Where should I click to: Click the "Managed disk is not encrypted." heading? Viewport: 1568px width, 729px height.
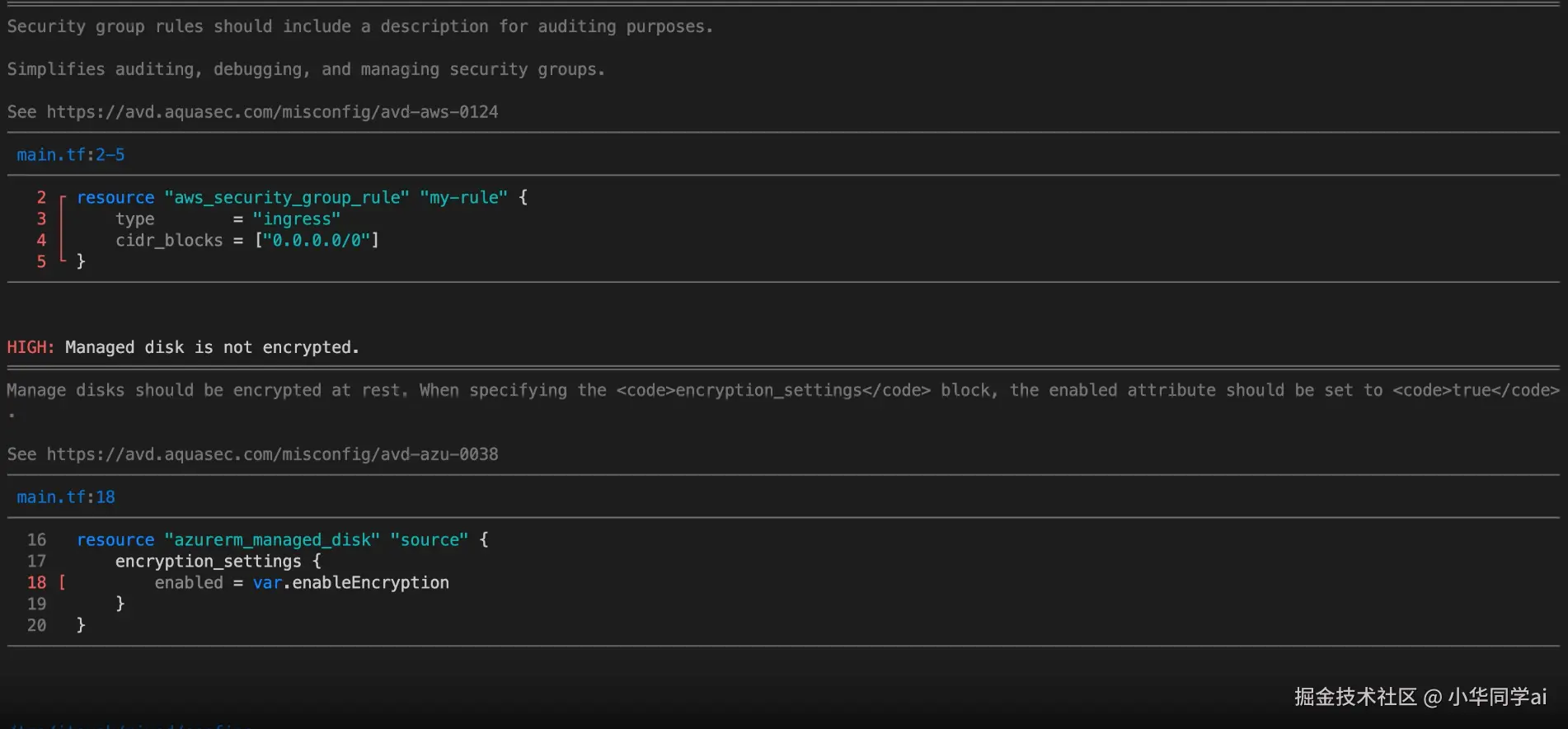[212, 347]
